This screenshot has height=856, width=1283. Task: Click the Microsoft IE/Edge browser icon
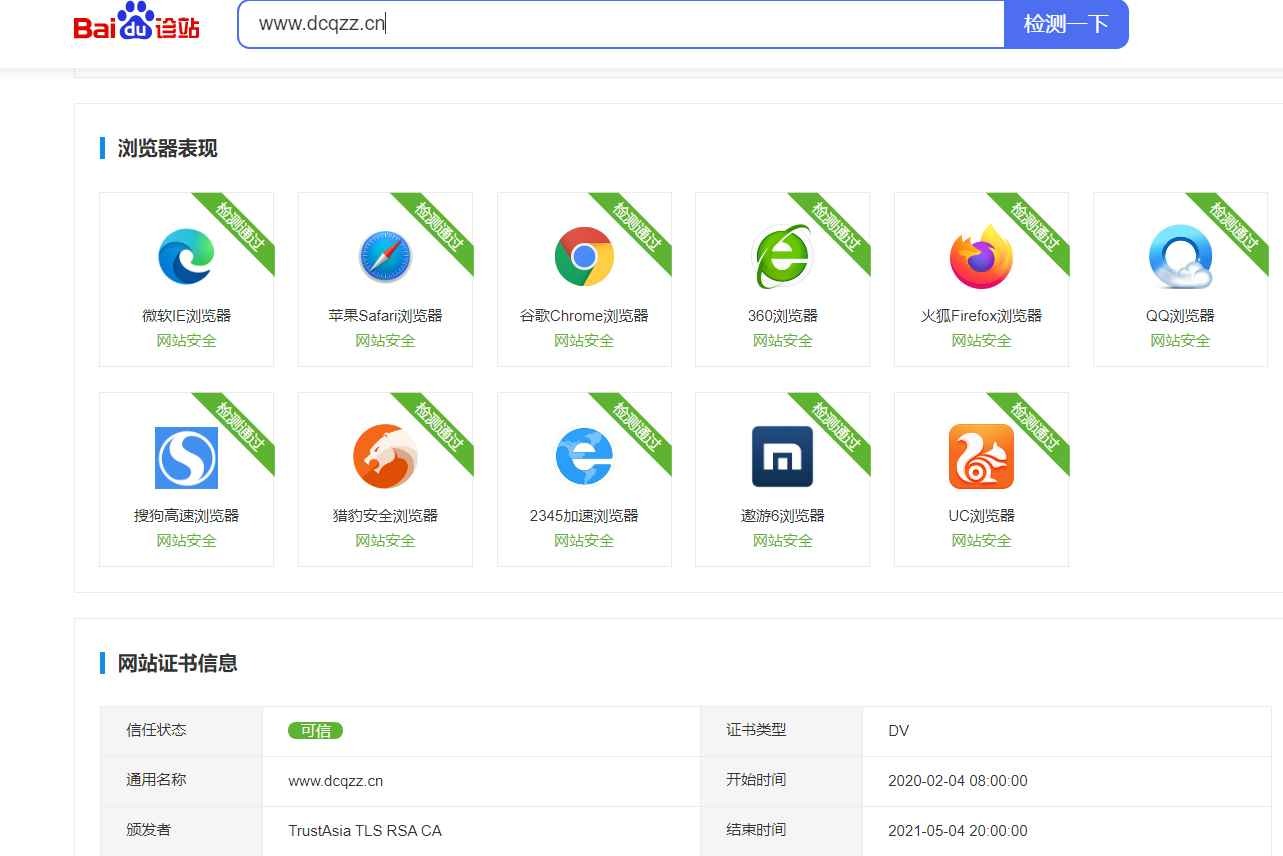186,256
